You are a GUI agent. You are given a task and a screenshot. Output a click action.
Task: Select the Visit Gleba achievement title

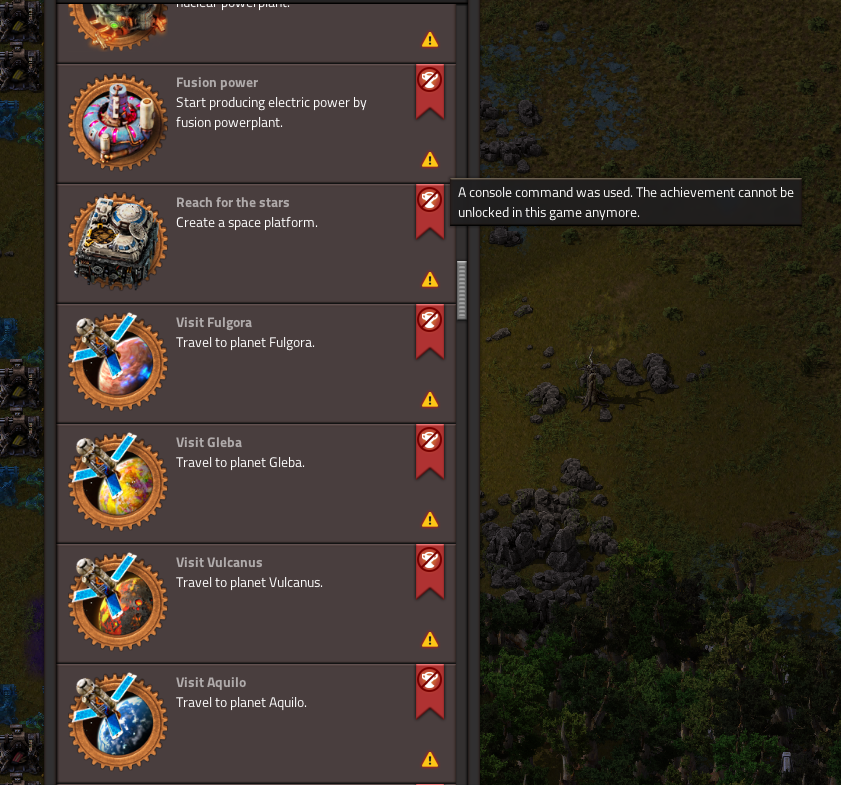(x=209, y=442)
